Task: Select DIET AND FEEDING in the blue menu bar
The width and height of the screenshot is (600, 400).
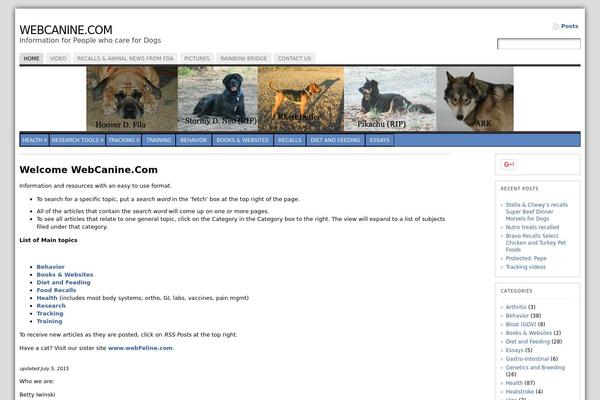Action: pos(335,140)
